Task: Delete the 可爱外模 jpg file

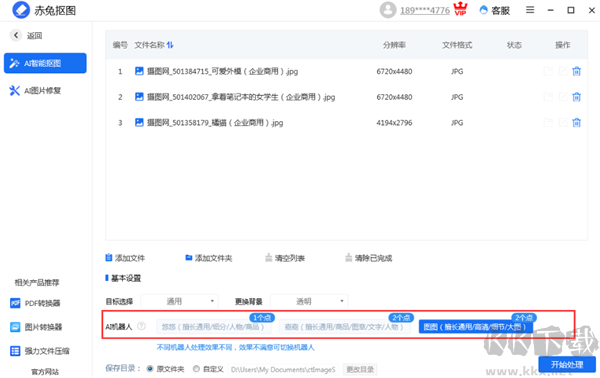Action: [576, 71]
